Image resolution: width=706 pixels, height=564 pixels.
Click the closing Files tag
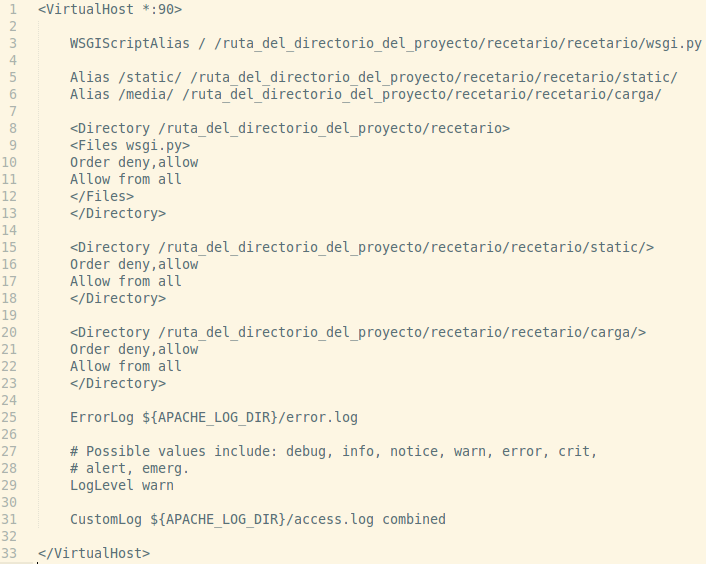[x=102, y=197]
